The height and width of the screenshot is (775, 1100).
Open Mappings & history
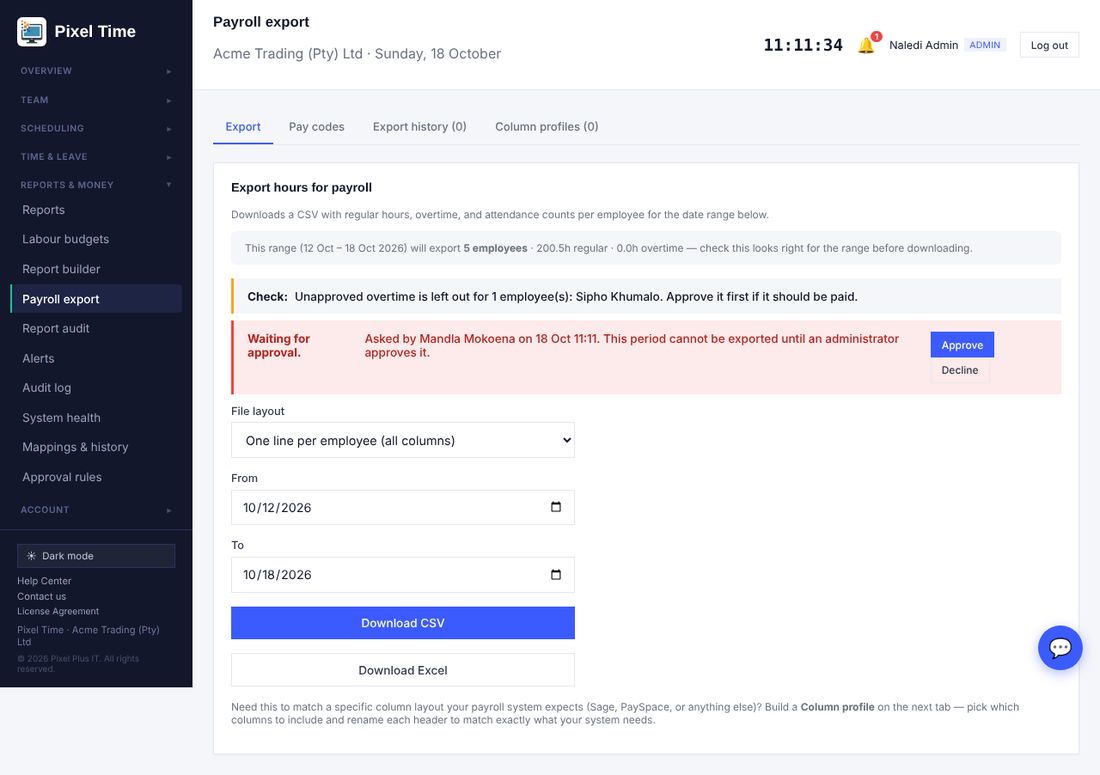tap(96, 447)
